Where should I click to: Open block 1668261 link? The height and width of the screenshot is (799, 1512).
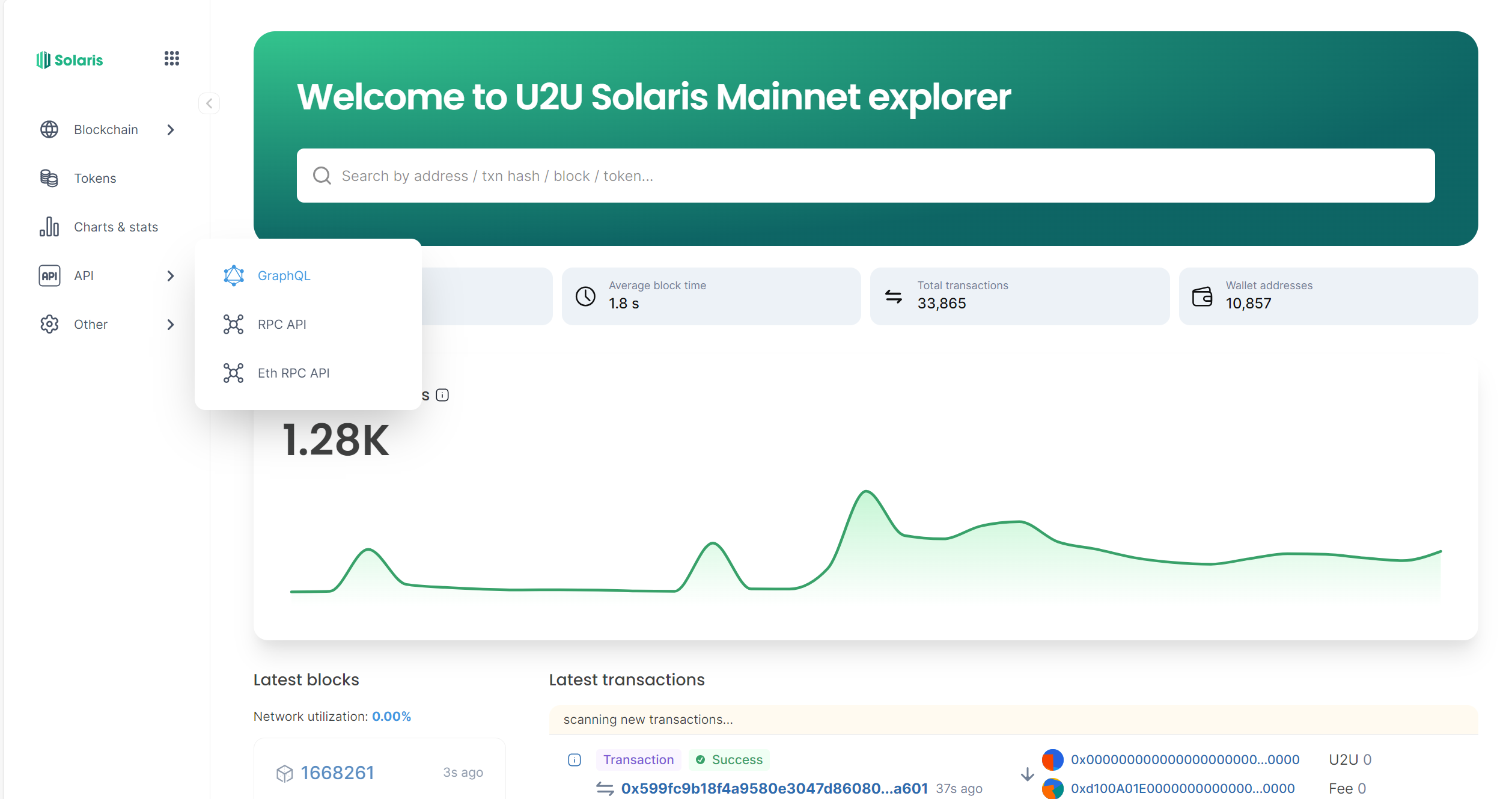pyautogui.click(x=337, y=773)
